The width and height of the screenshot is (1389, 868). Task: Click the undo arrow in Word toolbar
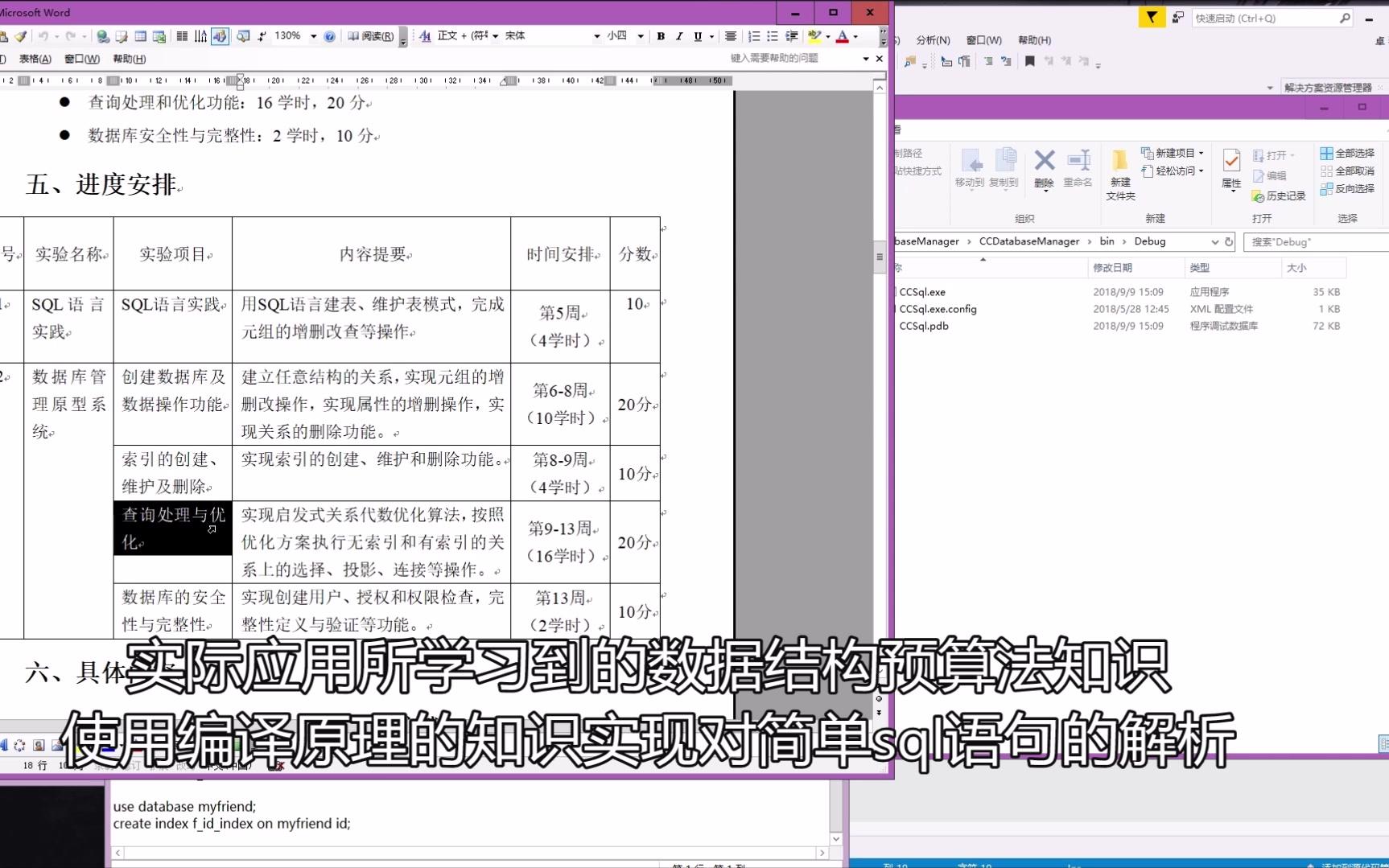(x=43, y=36)
